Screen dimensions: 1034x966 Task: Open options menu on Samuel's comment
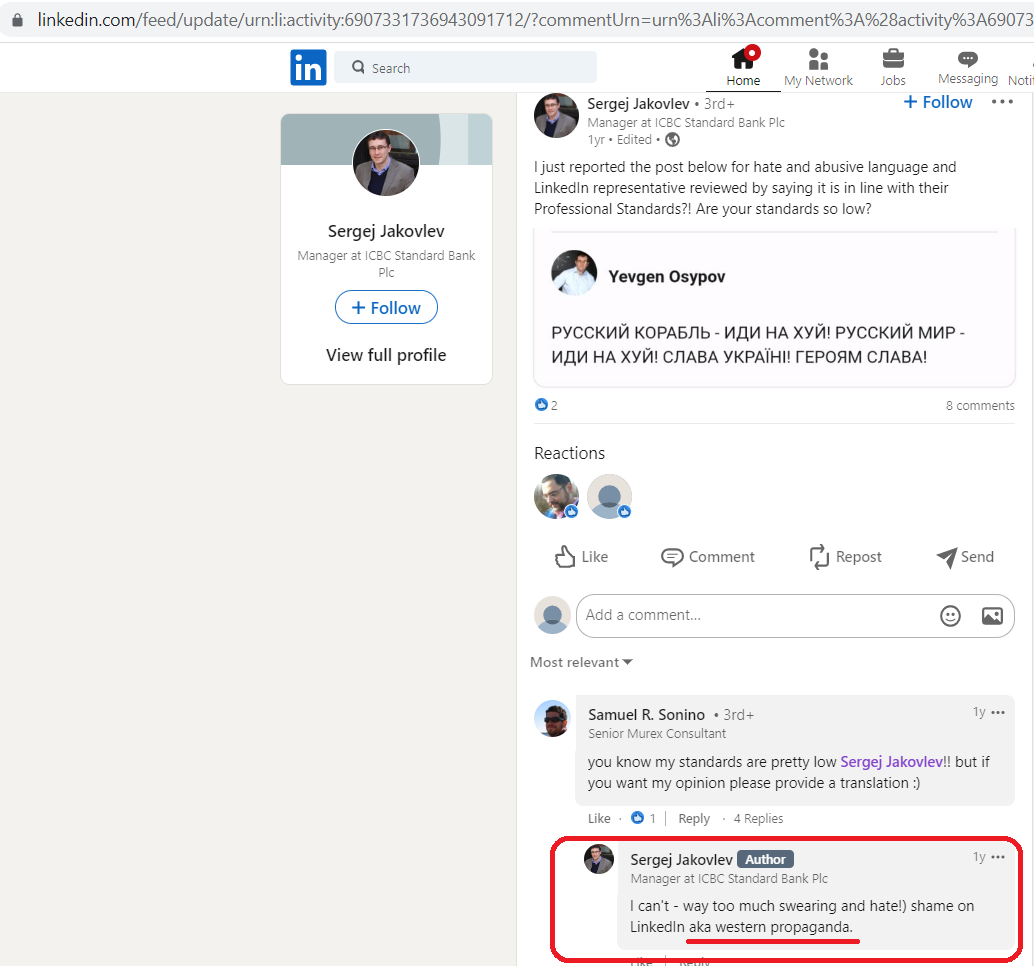click(x=998, y=713)
